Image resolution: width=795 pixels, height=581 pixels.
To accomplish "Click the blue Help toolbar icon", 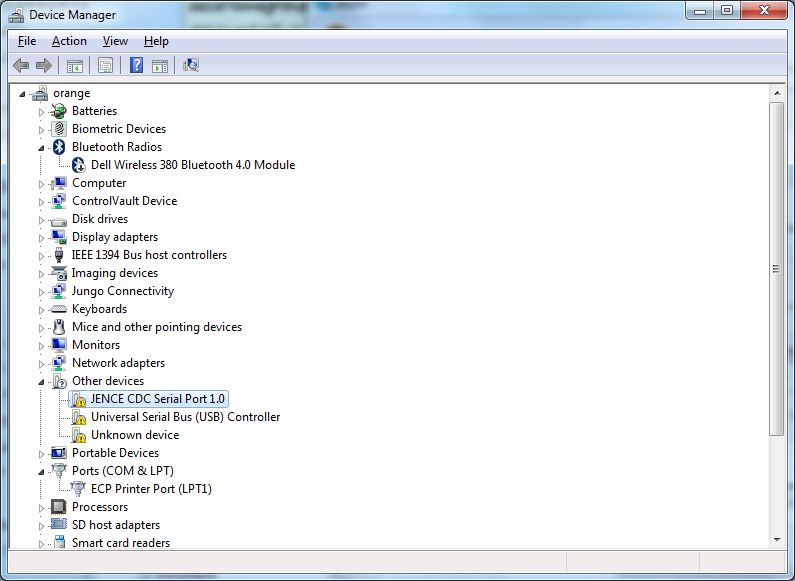I will point(136,65).
